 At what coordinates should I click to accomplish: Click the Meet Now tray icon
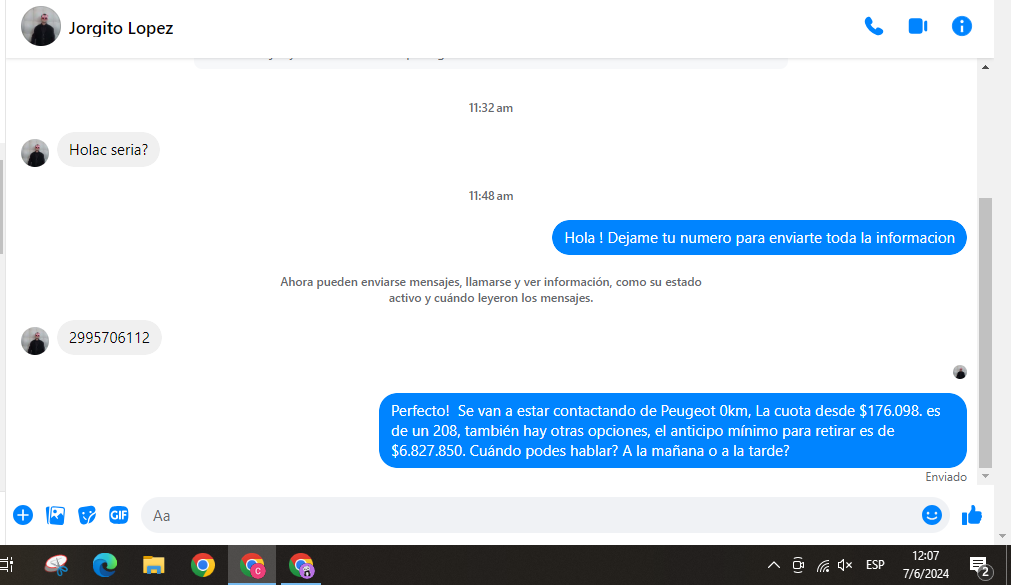click(798, 565)
